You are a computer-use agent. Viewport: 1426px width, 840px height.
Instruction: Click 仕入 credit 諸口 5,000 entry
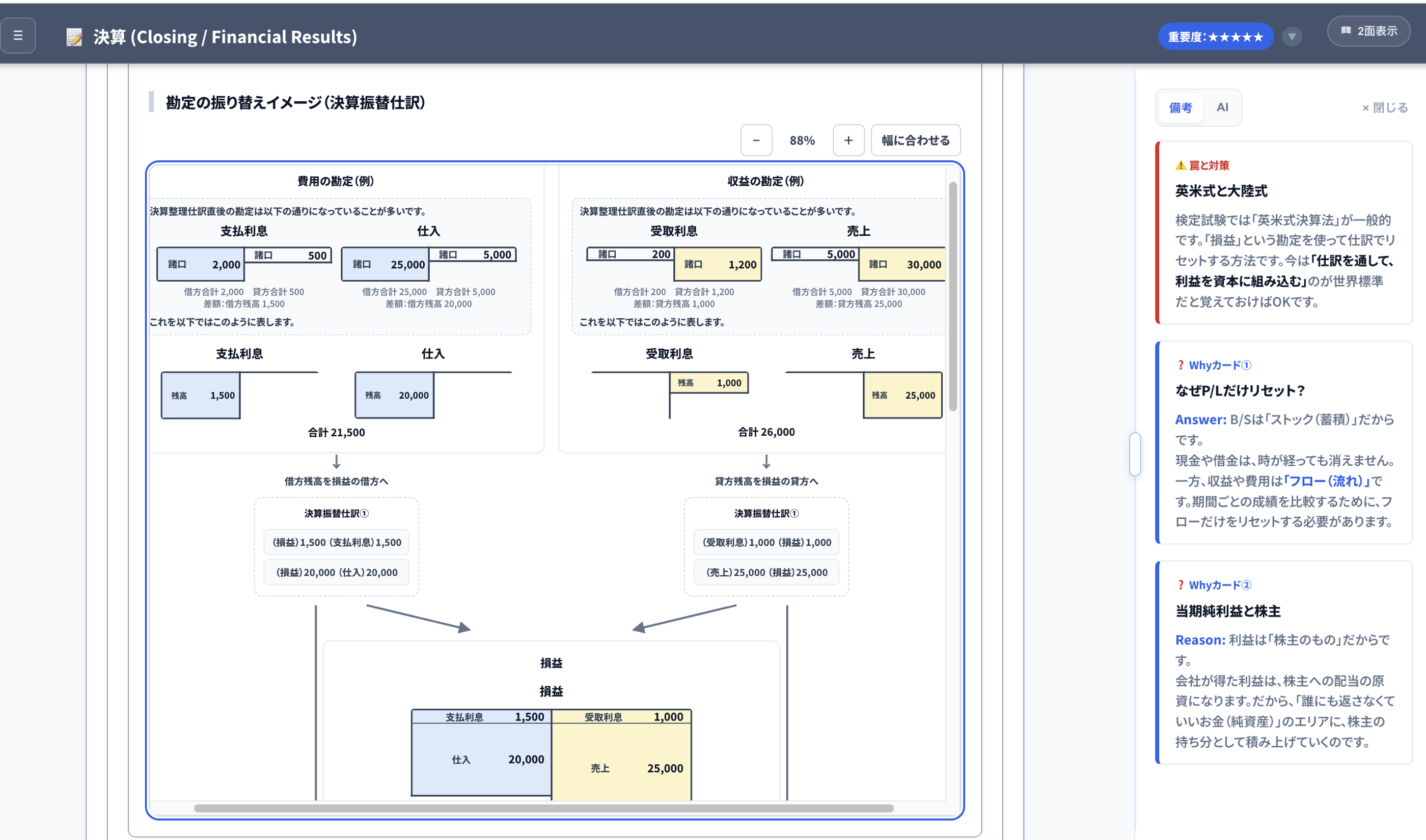click(472, 255)
